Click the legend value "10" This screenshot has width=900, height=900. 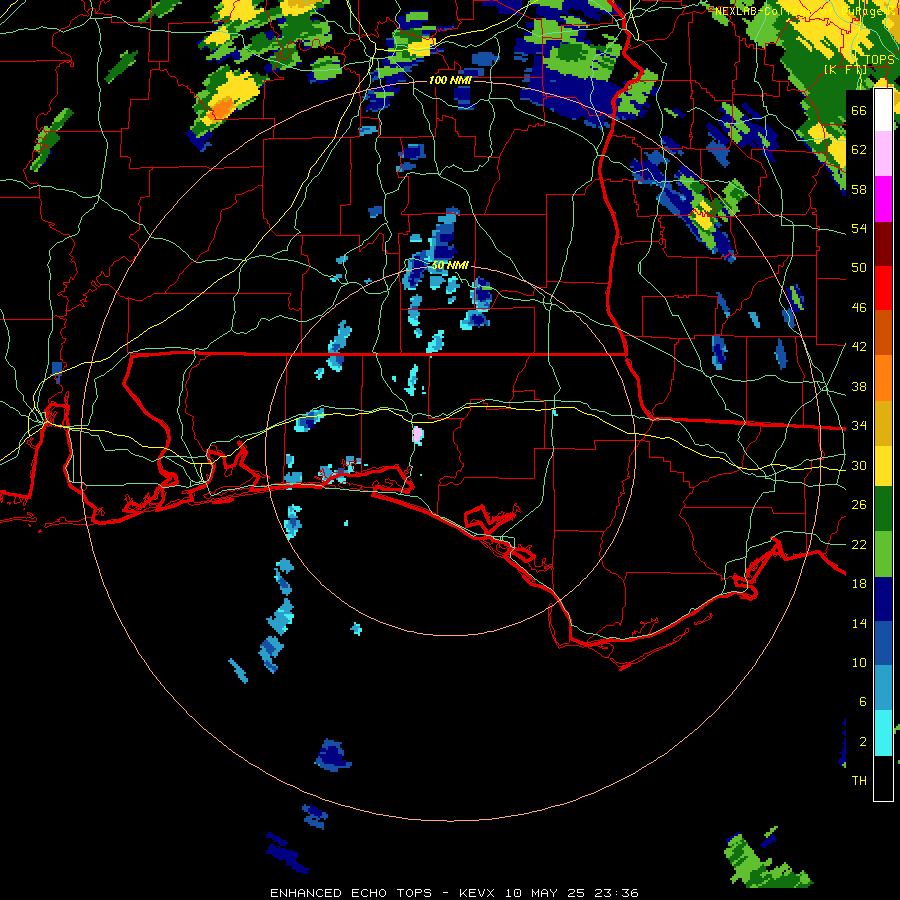coord(859,663)
